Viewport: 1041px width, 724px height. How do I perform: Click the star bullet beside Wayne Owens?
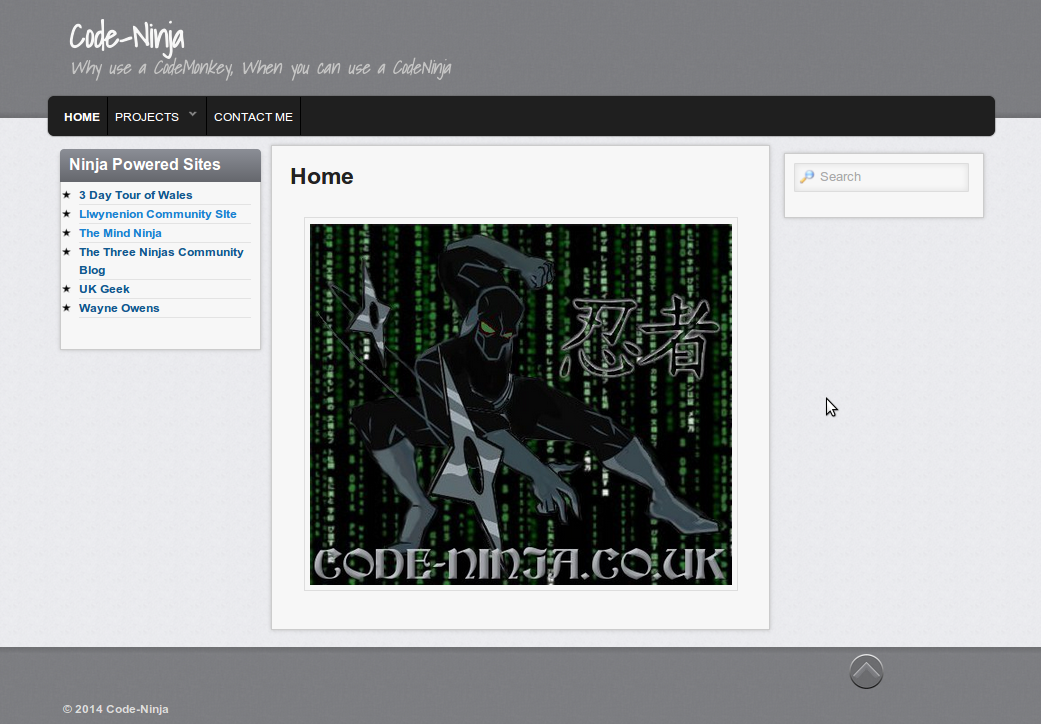(67, 308)
